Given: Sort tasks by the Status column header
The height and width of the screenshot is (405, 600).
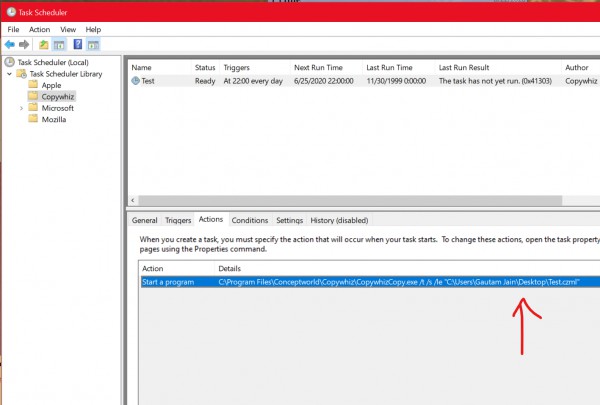Looking at the screenshot, I should pyautogui.click(x=205, y=68).
